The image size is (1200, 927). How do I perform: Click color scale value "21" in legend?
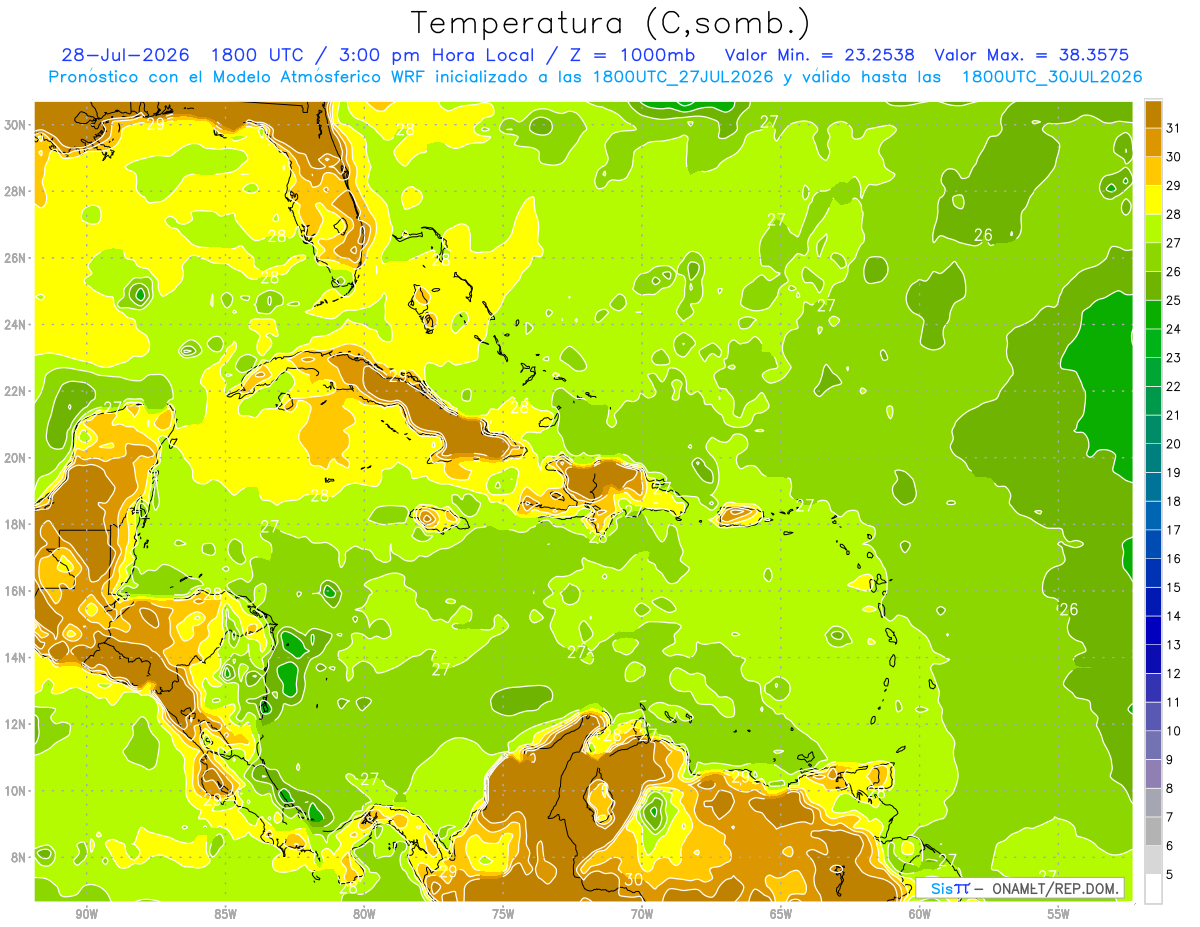(x=1174, y=415)
